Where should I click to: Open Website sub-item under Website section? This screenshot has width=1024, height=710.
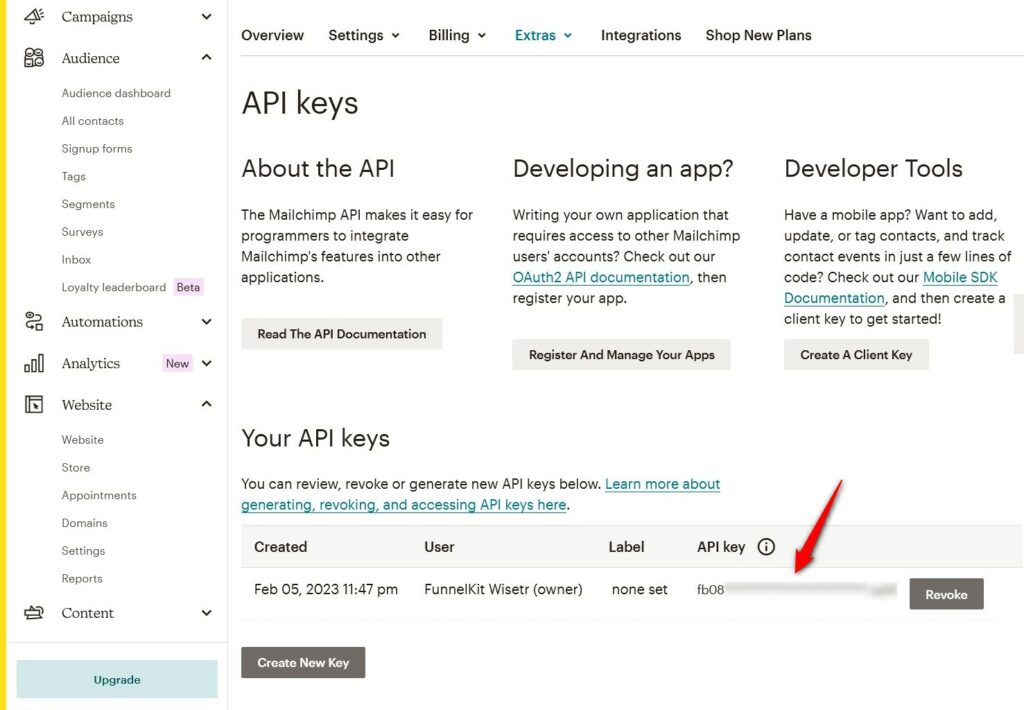click(82, 440)
